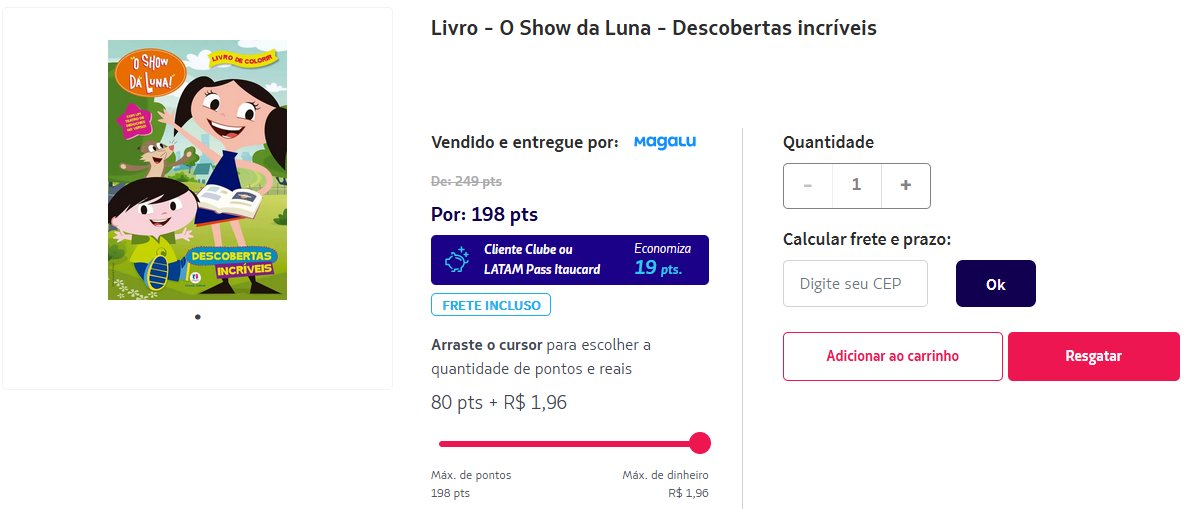The width and height of the screenshot is (1187, 509).
Task: Click the Cliente Clube LATAM Pass banner
Action: pyautogui.click(x=570, y=260)
